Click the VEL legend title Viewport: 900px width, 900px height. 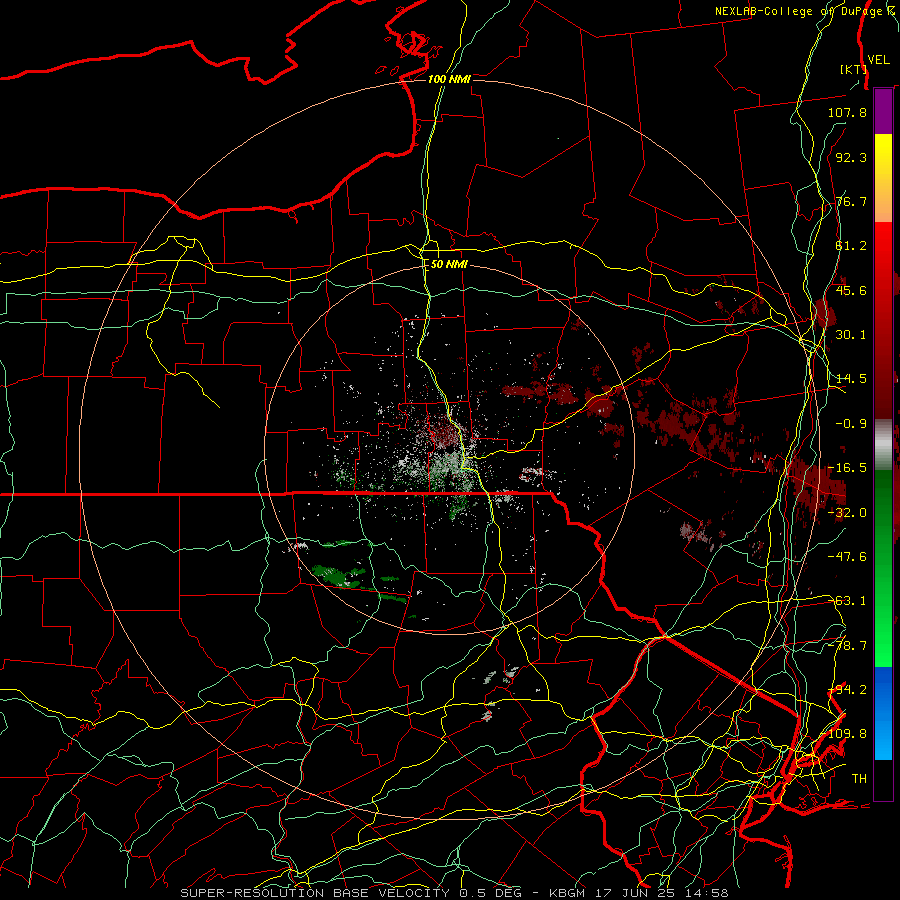click(x=878, y=60)
